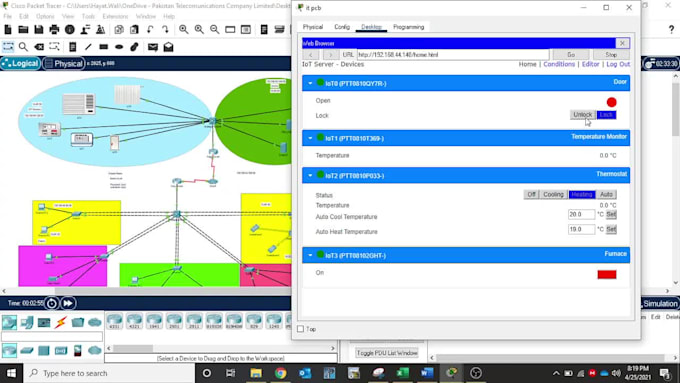Screen dimensions: 680x383
Task: Select the Place Note tool
Action: [72, 47]
